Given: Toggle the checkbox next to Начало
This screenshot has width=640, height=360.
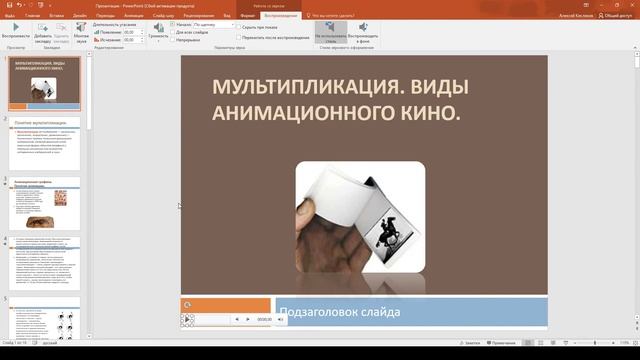Looking at the screenshot, I should tap(172, 24).
